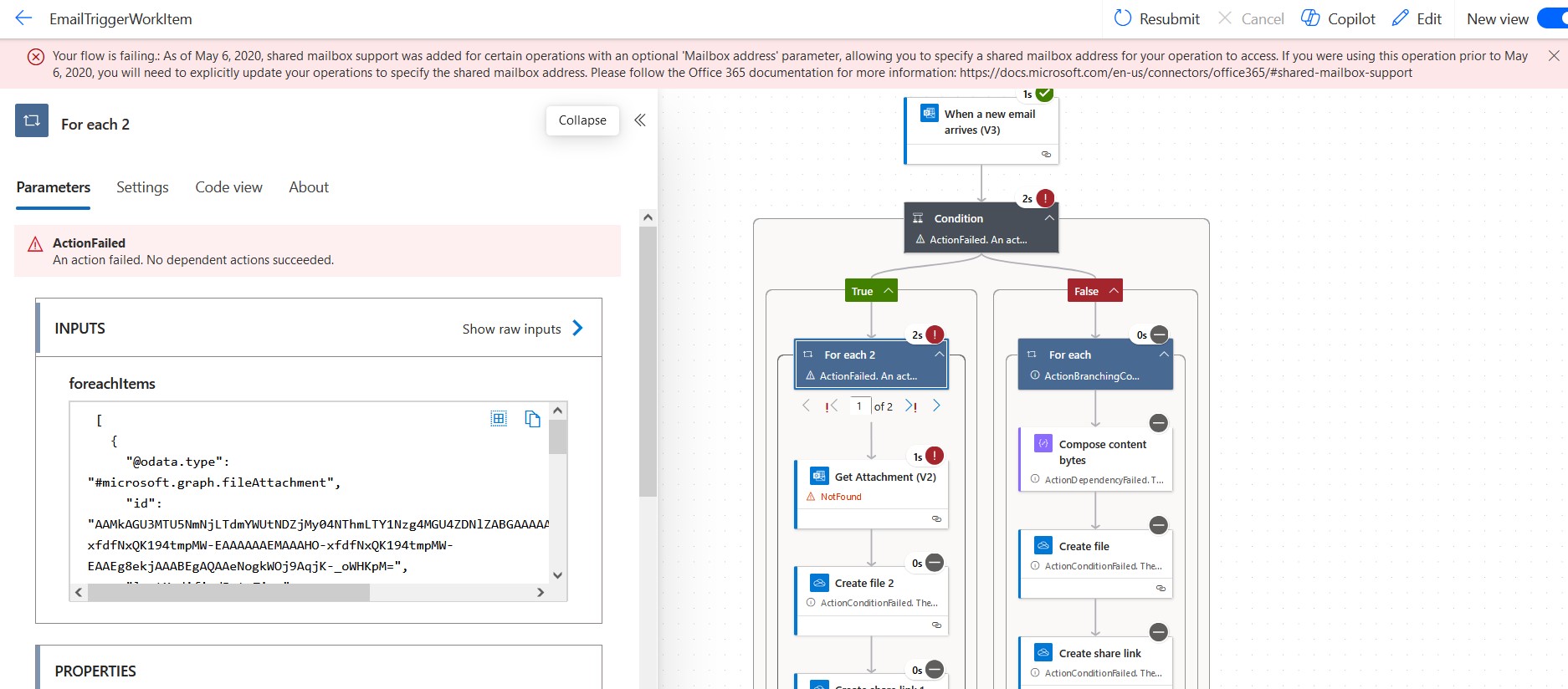The height and width of the screenshot is (689, 1568).
Task: Select the Create share link action
Action: coord(1096,662)
